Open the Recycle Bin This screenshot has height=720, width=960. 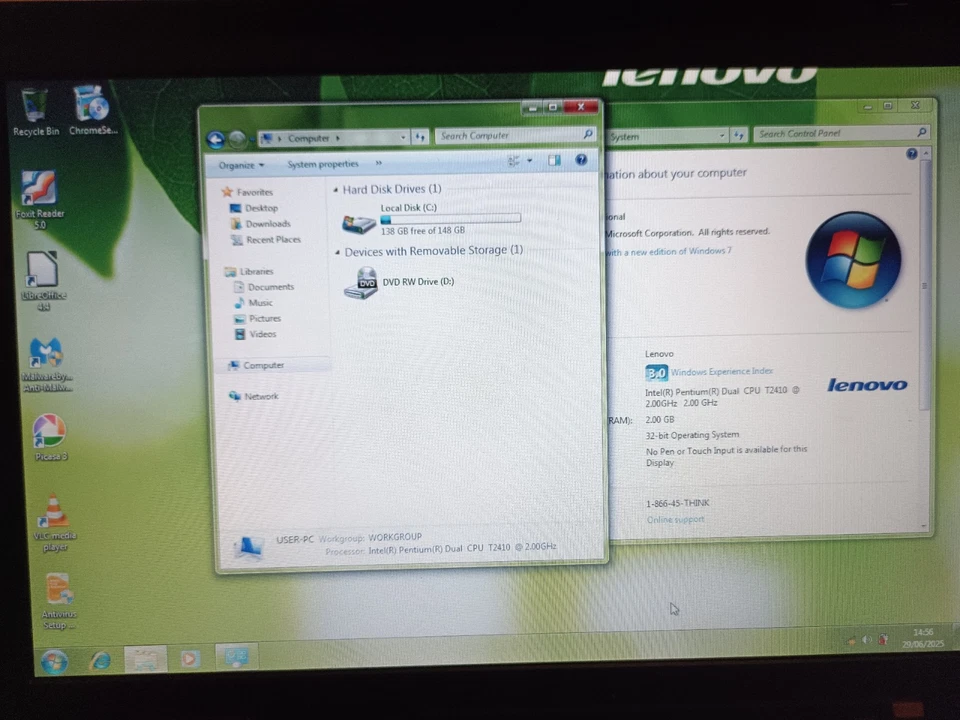(35, 103)
